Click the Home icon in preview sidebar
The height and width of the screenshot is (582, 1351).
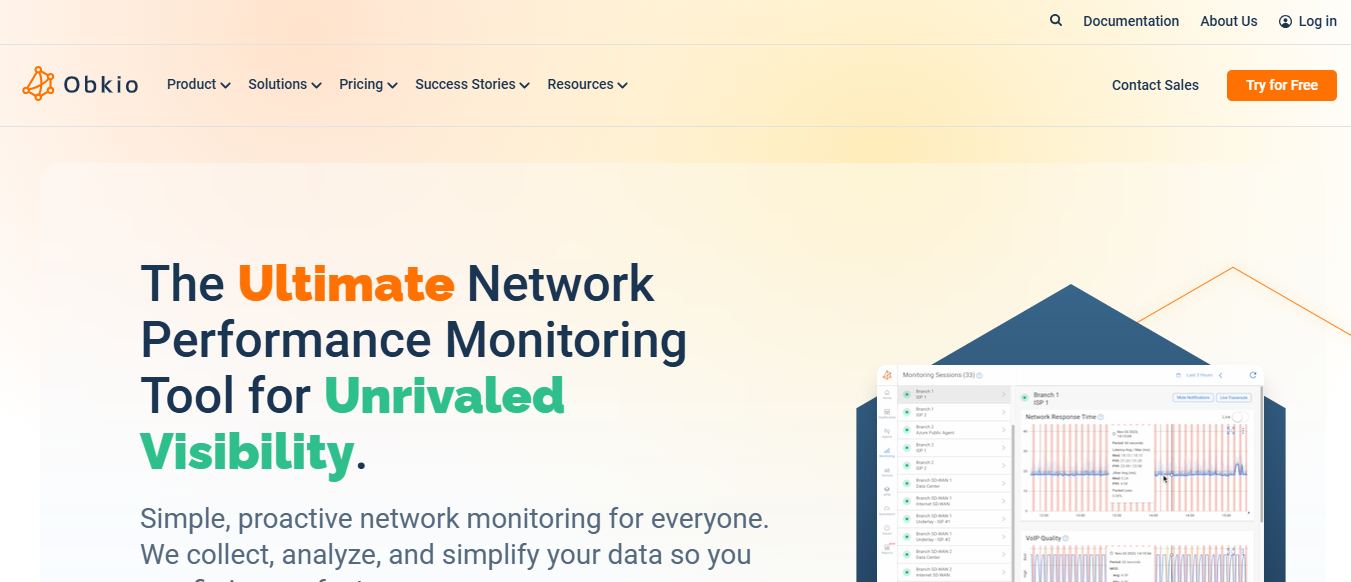coord(887,395)
